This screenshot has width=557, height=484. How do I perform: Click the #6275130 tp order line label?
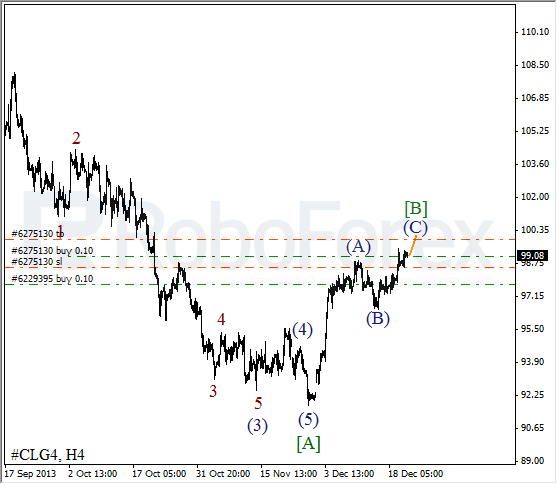click(x=38, y=234)
